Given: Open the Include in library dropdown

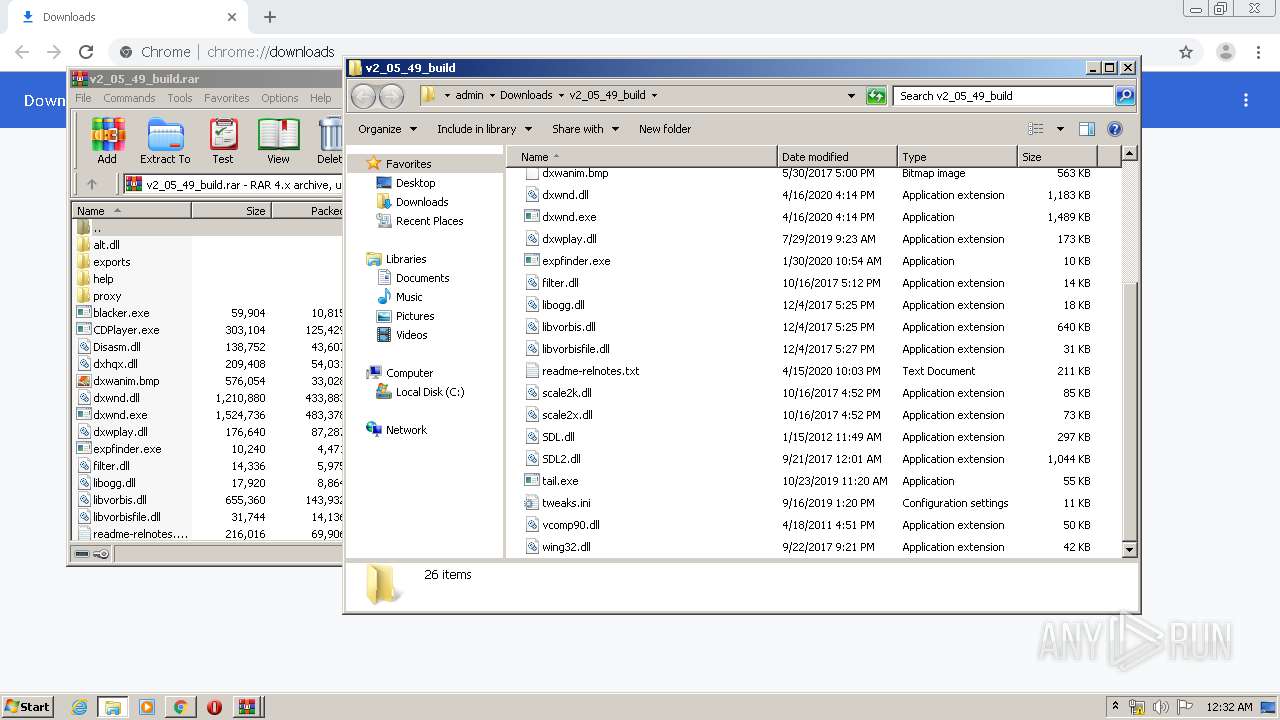Looking at the screenshot, I should [484, 129].
